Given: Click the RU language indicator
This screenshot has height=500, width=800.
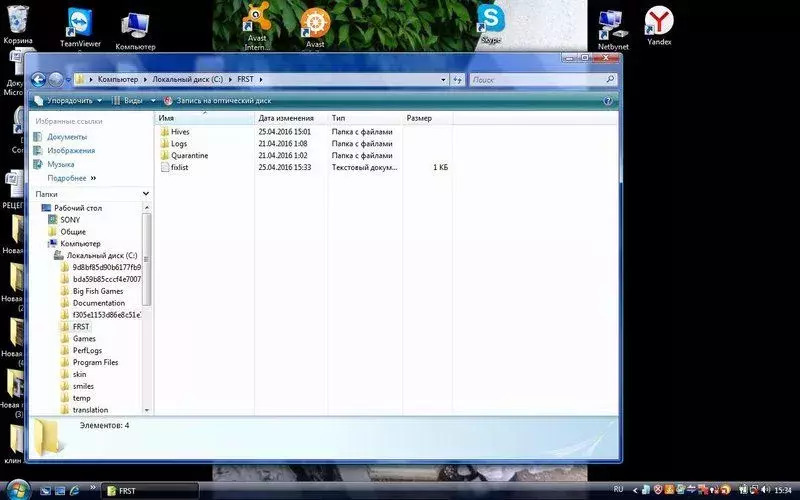Looking at the screenshot, I should coord(618,489).
